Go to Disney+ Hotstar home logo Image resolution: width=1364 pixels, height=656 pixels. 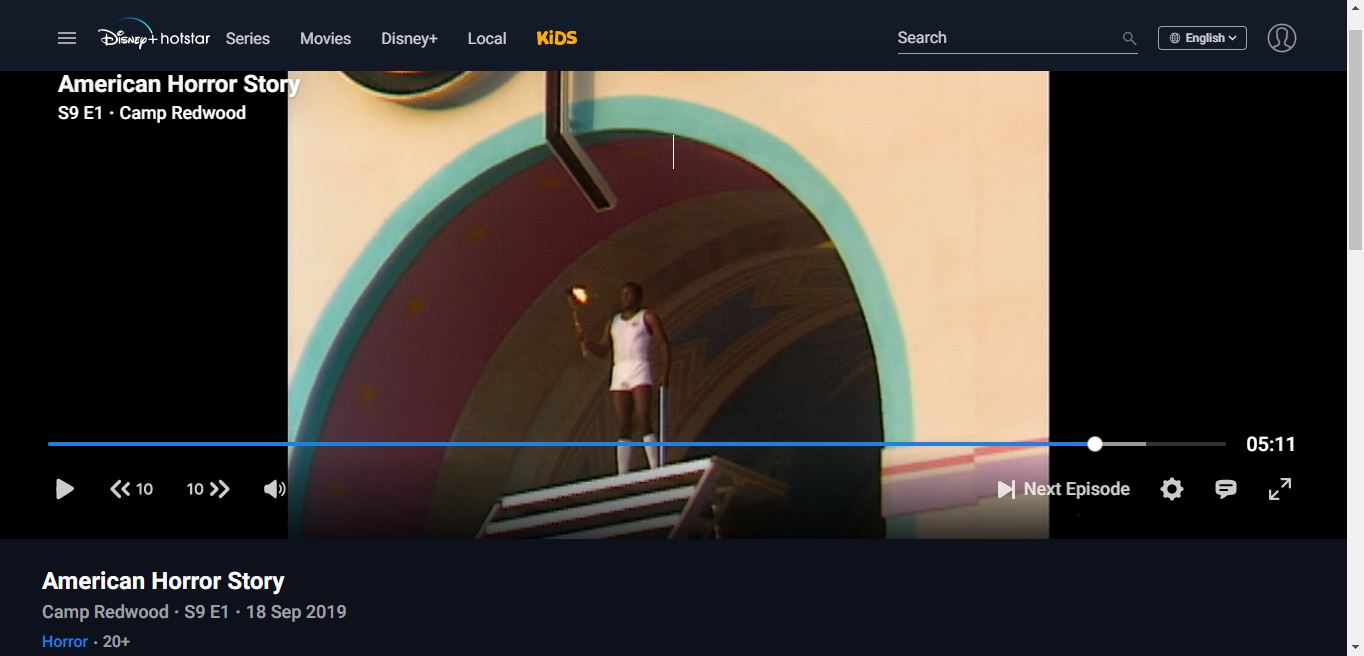[154, 36]
